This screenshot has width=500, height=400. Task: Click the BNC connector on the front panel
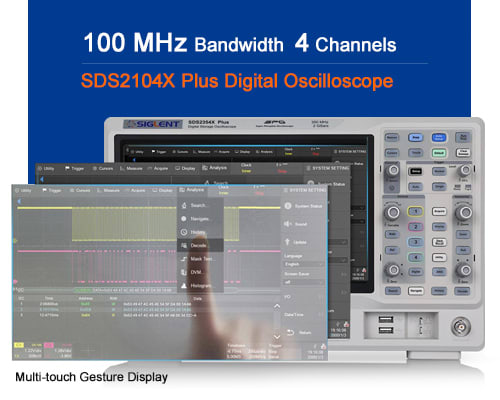(461, 327)
